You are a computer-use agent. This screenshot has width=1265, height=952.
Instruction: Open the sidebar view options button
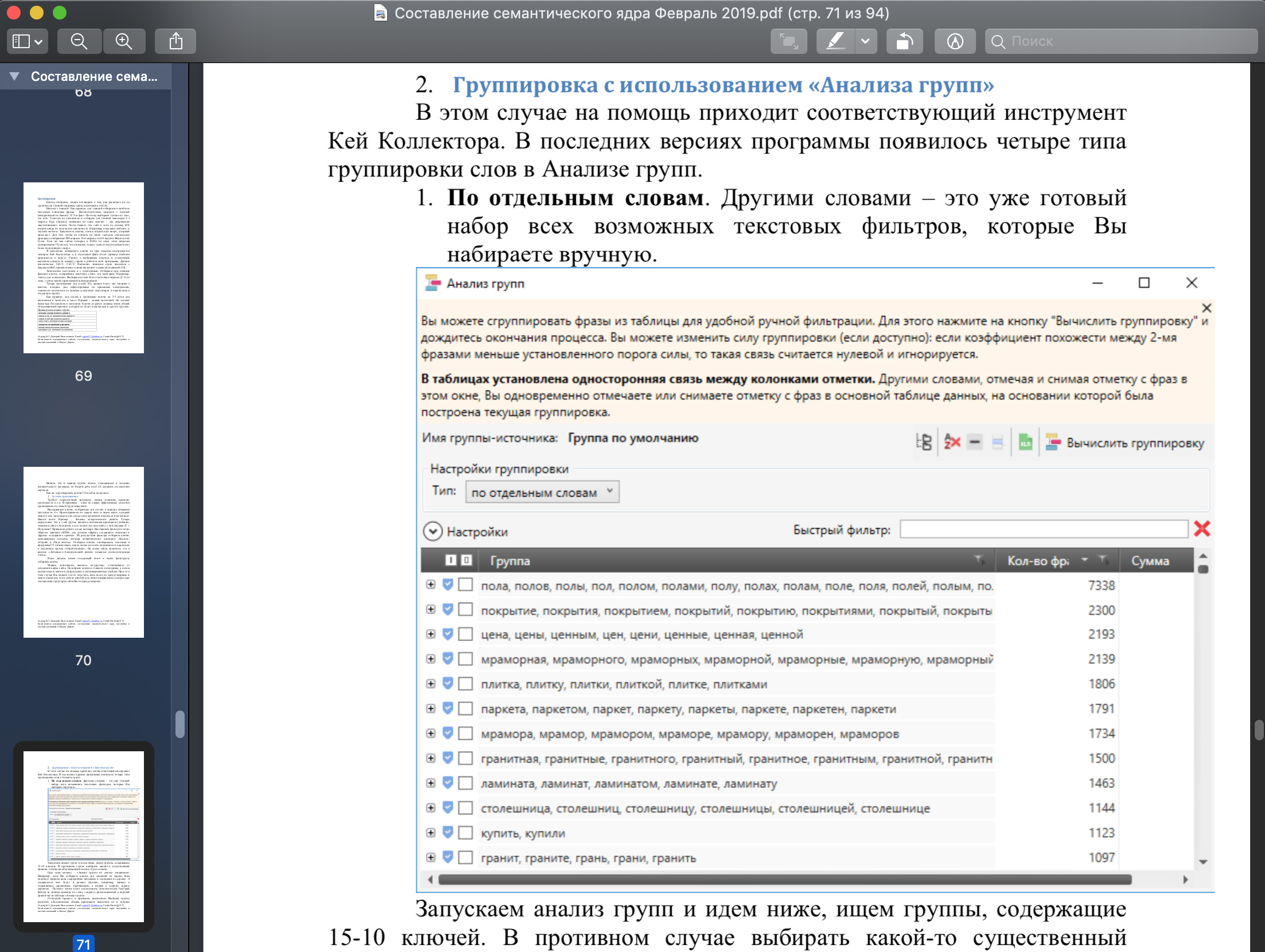[x=28, y=41]
